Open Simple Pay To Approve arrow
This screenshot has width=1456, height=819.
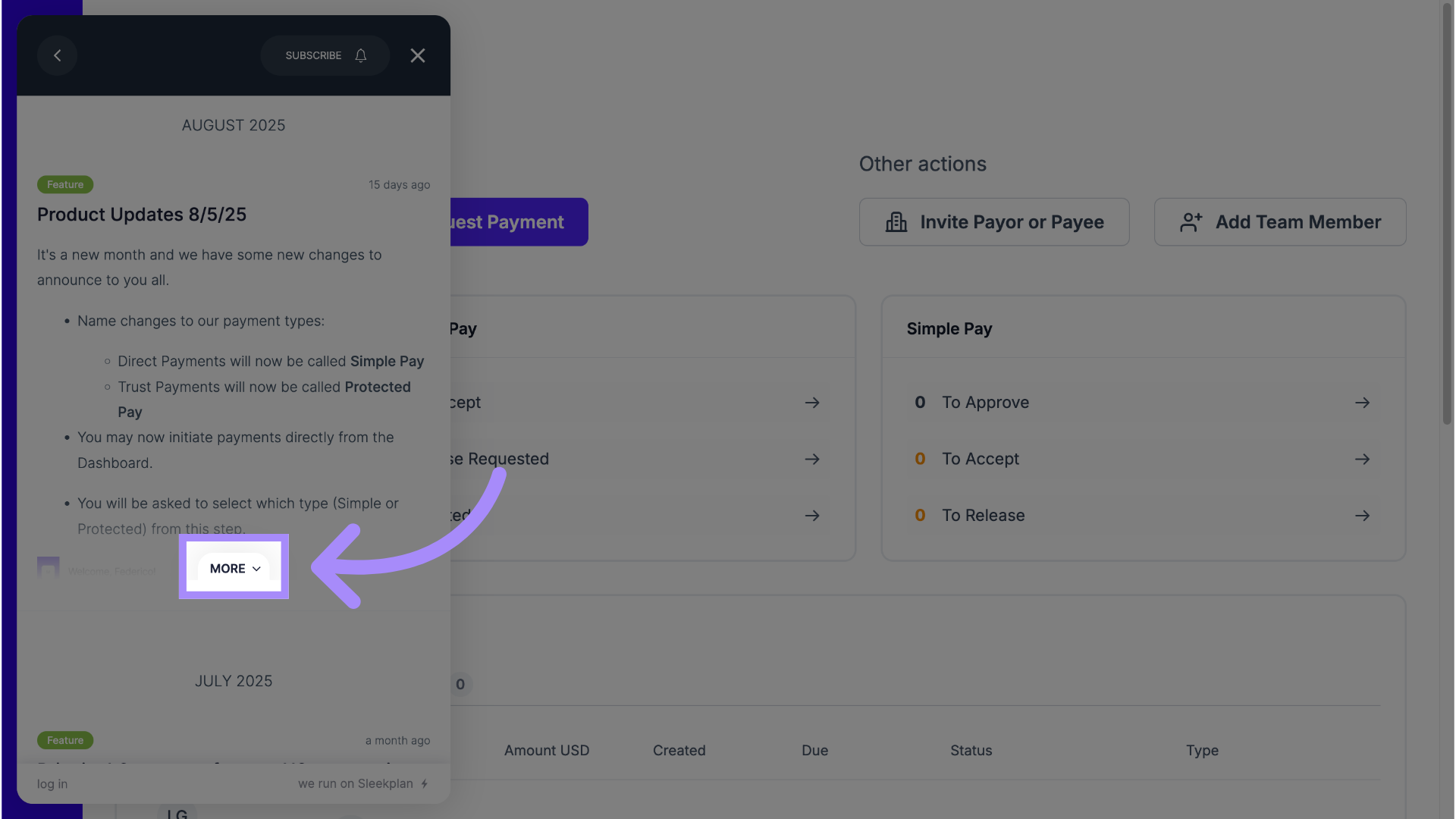click(1362, 403)
